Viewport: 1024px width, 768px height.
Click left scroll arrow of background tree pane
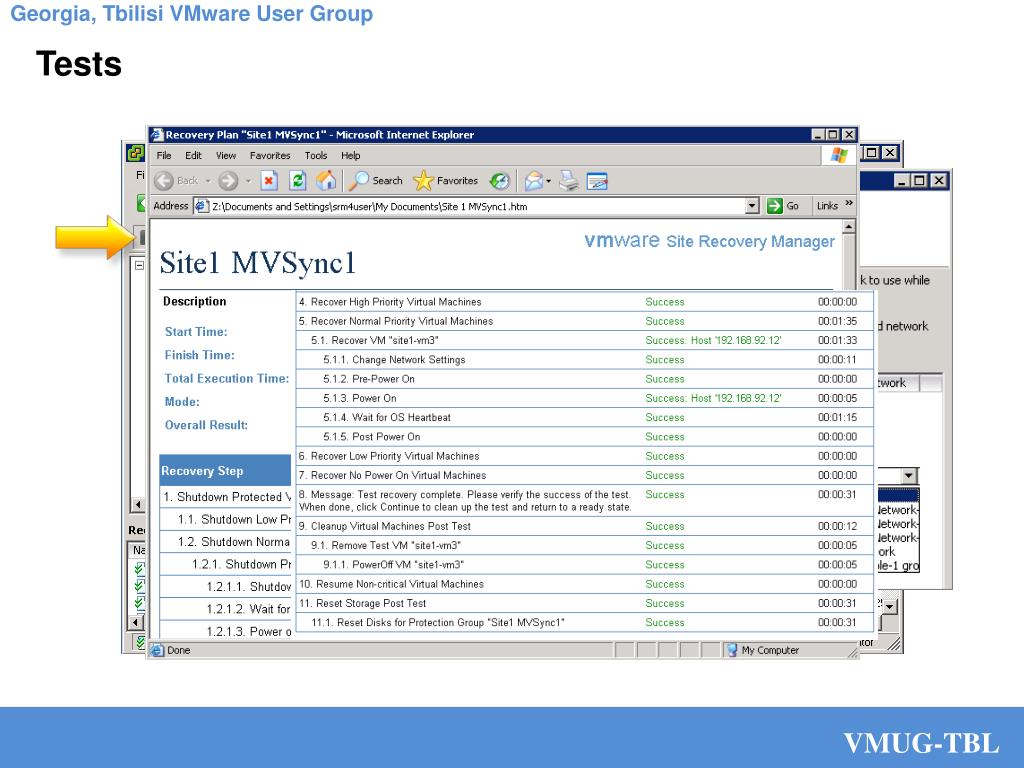138,505
